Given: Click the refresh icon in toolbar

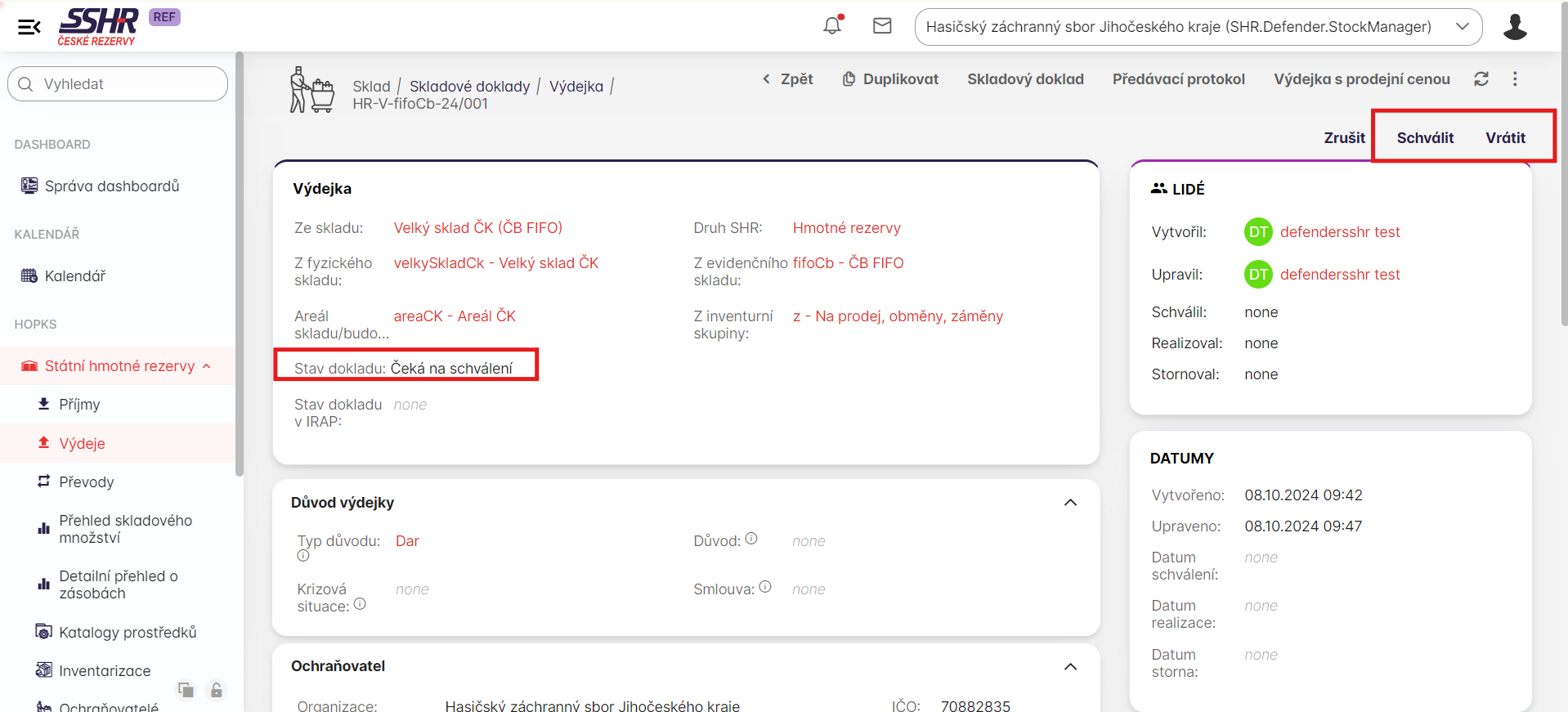Looking at the screenshot, I should tap(1481, 79).
